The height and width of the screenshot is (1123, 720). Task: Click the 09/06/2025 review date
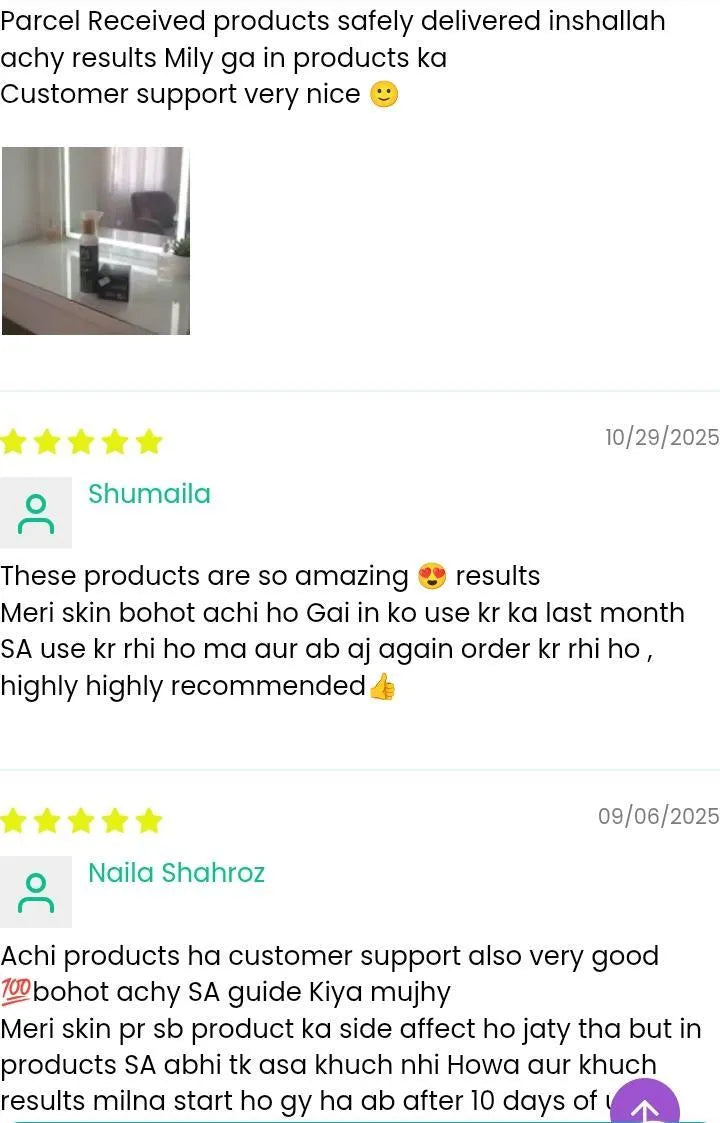coord(658,816)
